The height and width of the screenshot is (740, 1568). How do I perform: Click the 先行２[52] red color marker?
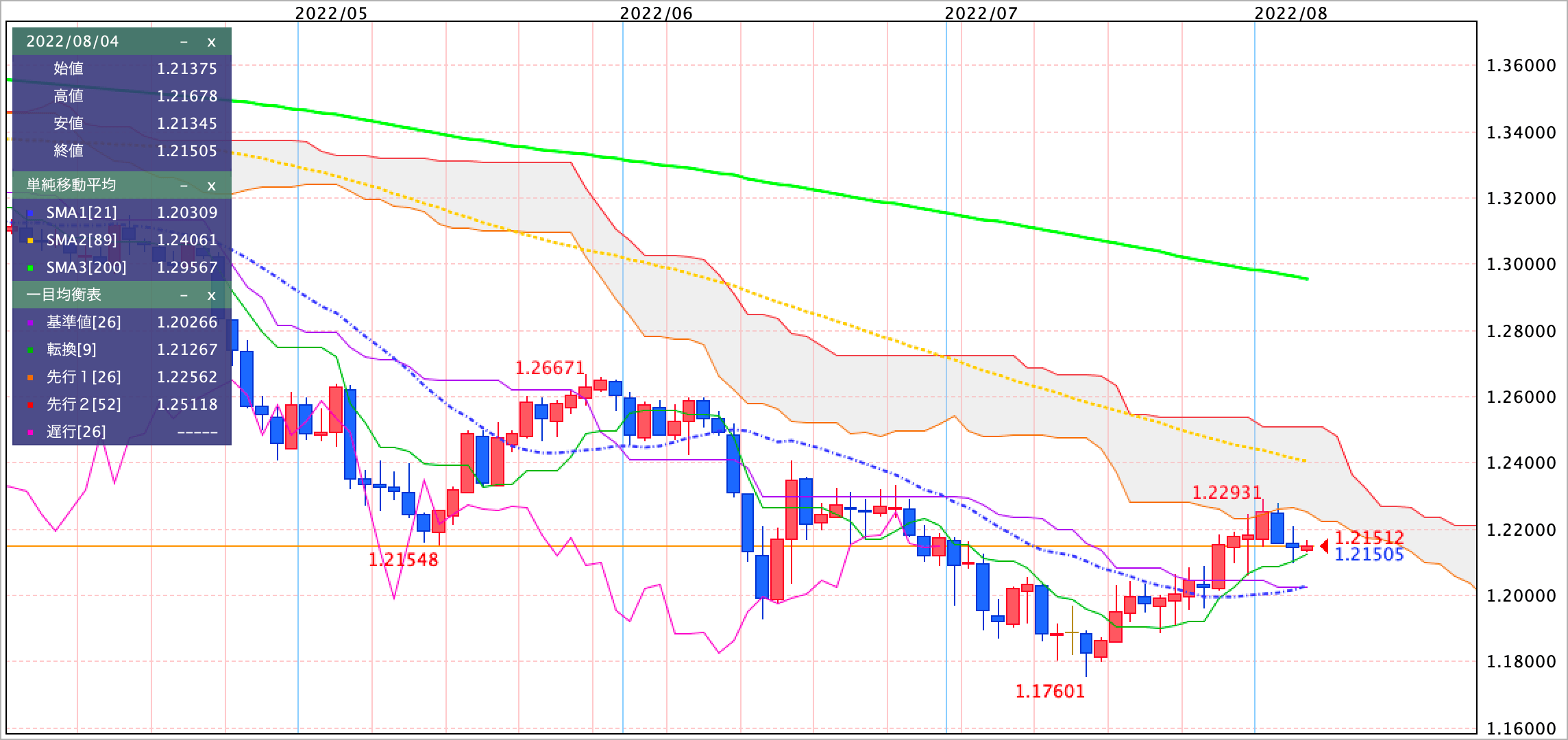click(30, 405)
